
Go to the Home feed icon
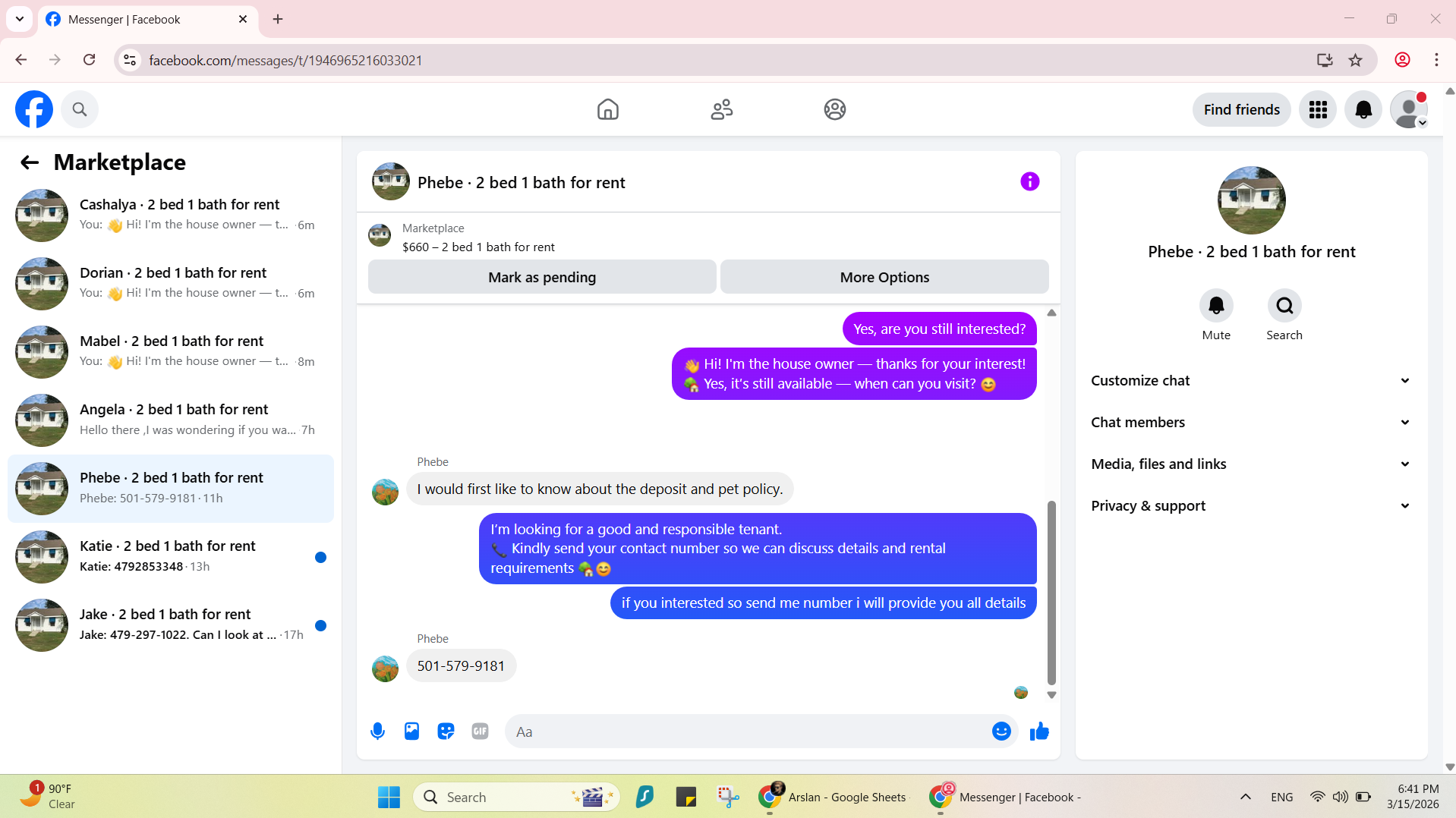[607, 109]
